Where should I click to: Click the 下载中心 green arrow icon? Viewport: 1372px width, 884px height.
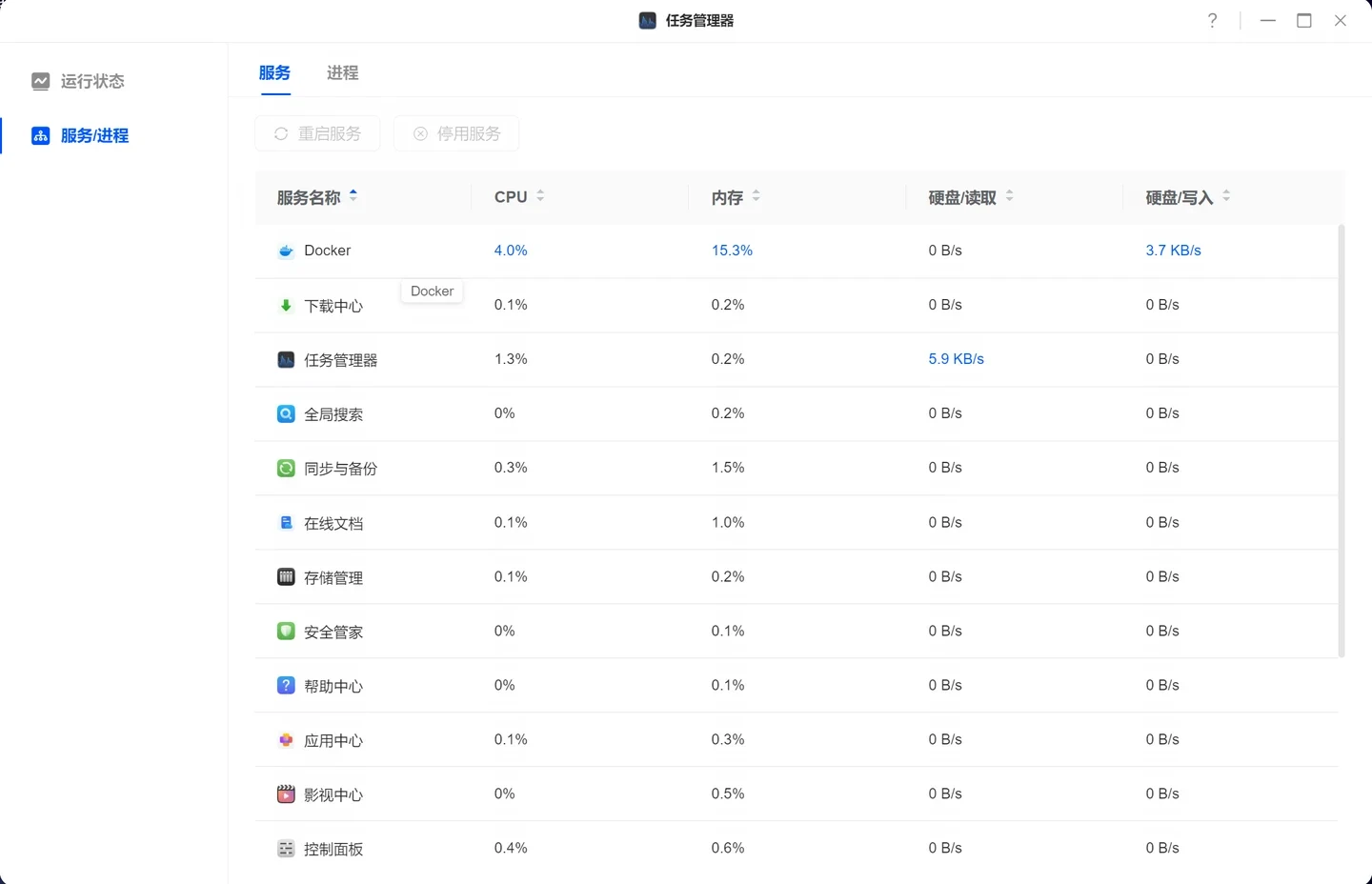pyautogui.click(x=286, y=306)
